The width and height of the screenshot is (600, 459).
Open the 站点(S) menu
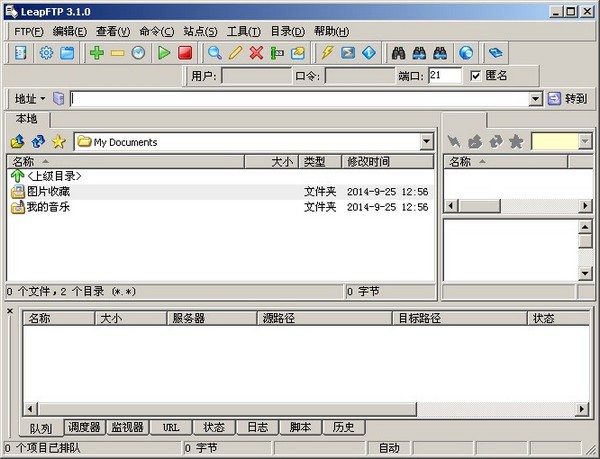(200, 31)
